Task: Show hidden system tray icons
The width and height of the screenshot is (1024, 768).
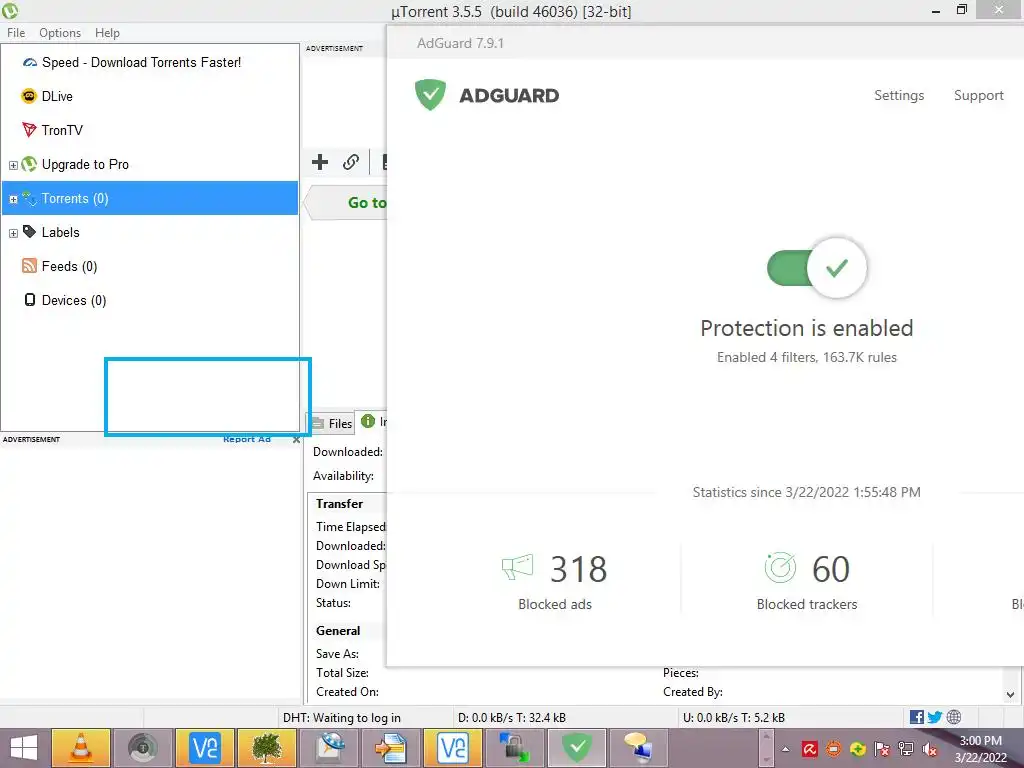Action: [x=786, y=749]
